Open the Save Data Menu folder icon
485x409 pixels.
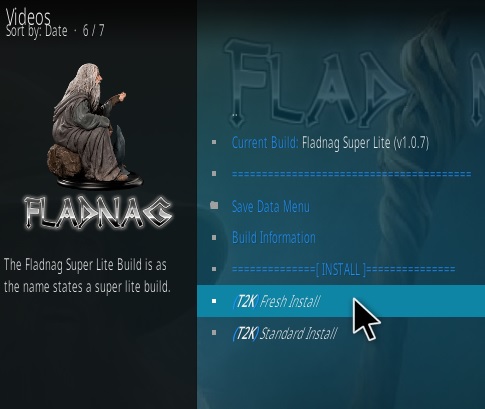[214, 205]
